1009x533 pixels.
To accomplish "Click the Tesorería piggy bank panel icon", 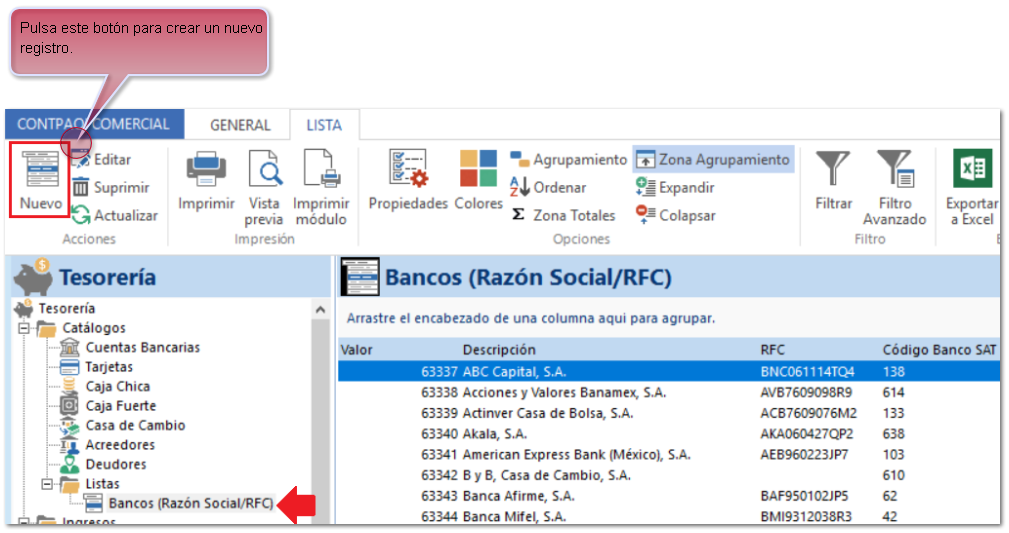I will (33, 277).
